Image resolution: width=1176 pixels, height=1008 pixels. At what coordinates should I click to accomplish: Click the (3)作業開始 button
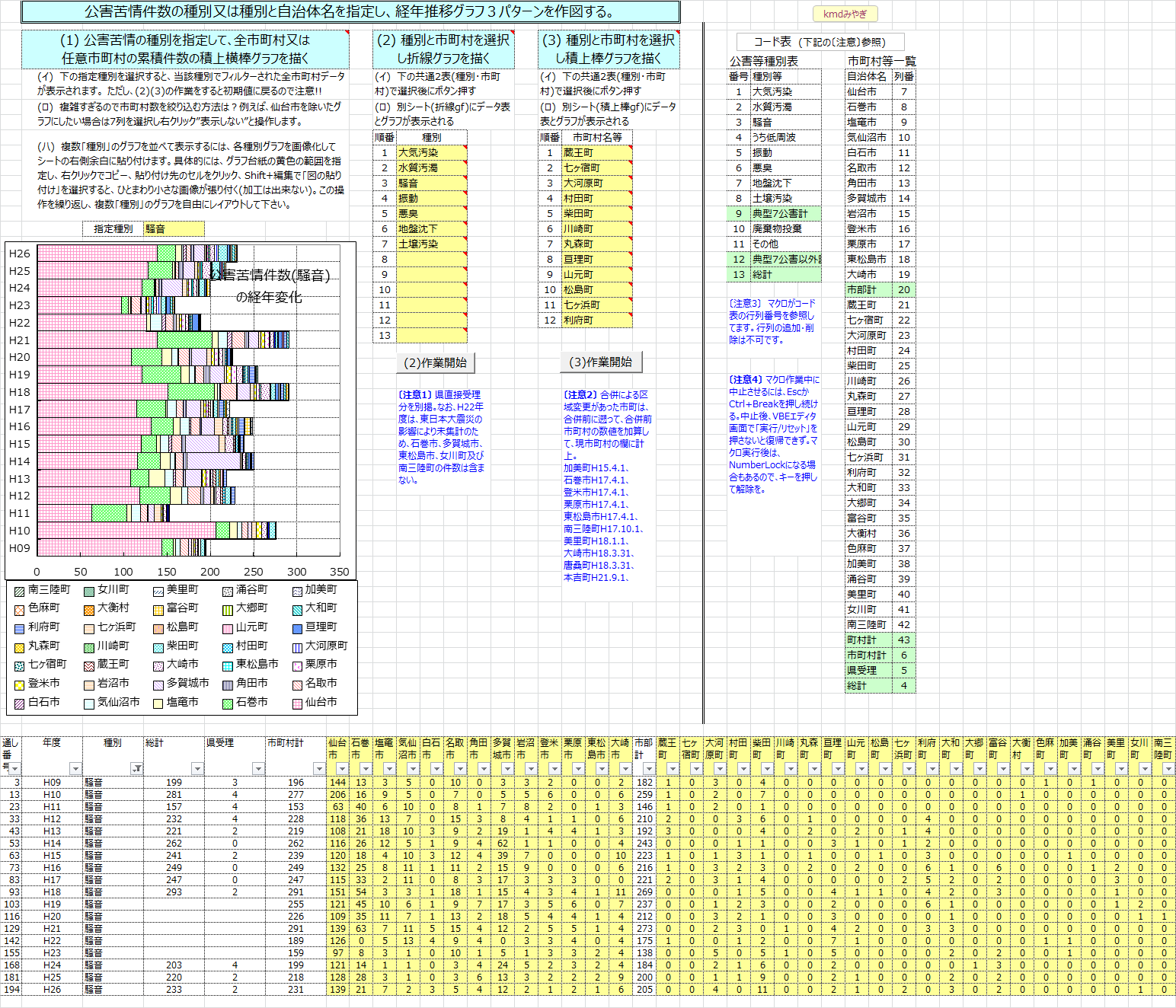[x=601, y=362]
